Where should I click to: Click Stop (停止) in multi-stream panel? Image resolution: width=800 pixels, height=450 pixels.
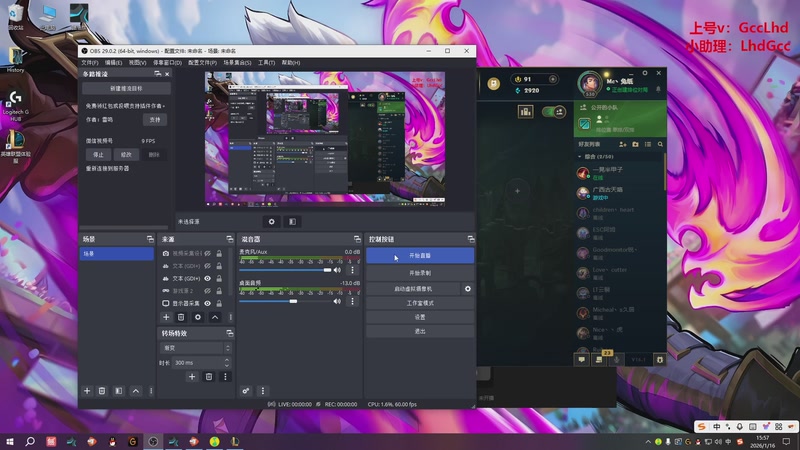point(98,155)
